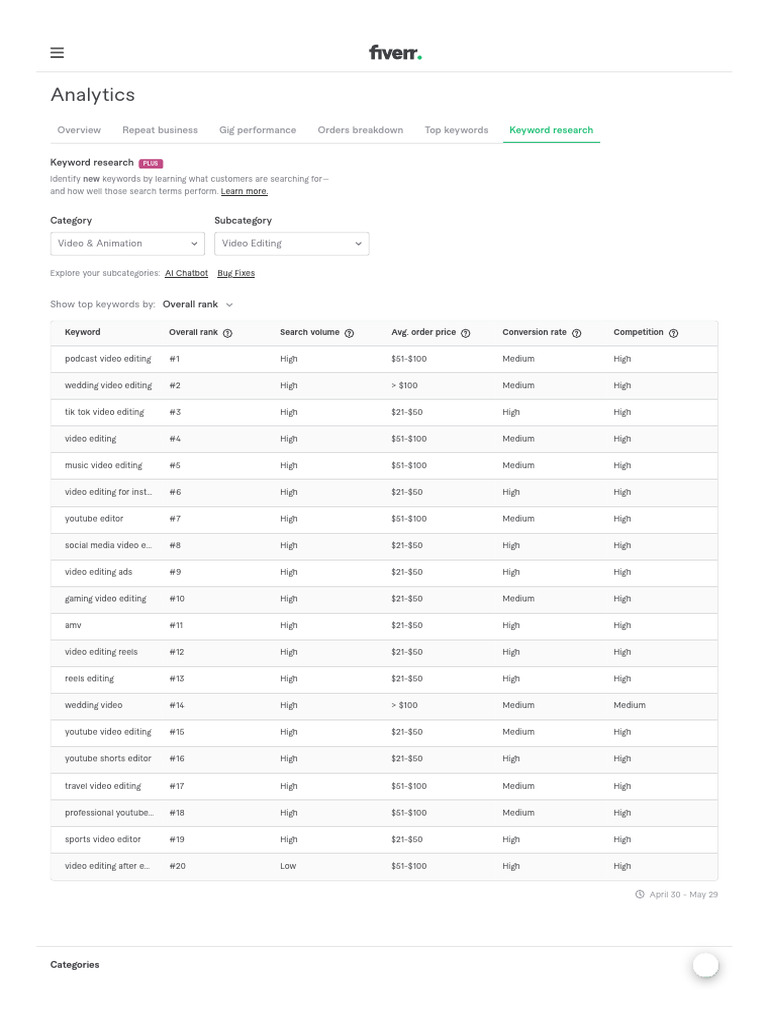Viewport: 768px width, 1024px height.
Task: Open the Category dropdown
Action: coord(127,244)
